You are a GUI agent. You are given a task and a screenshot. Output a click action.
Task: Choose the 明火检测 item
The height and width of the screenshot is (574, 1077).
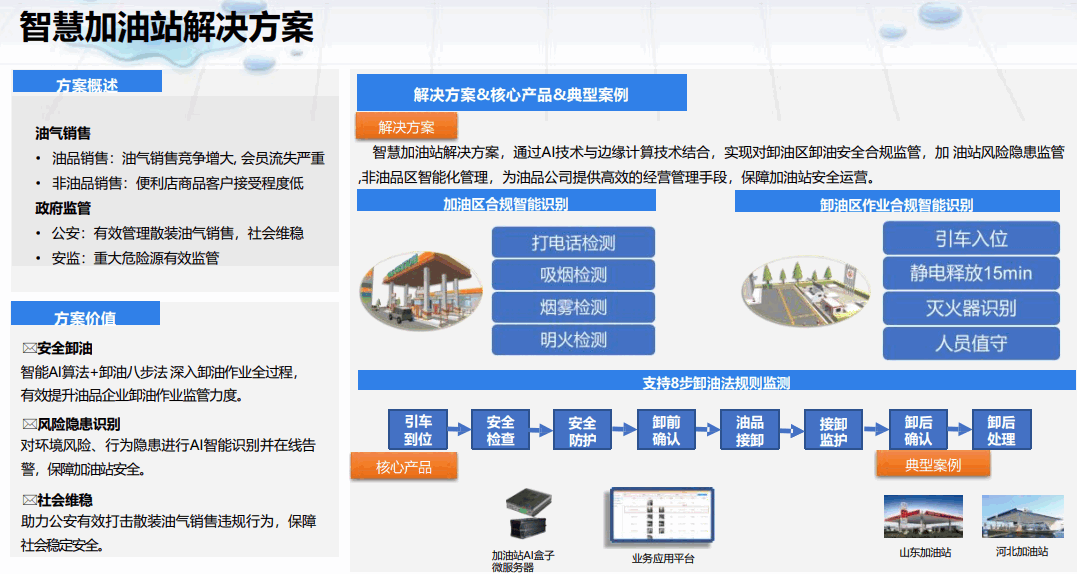[x=573, y=340]
